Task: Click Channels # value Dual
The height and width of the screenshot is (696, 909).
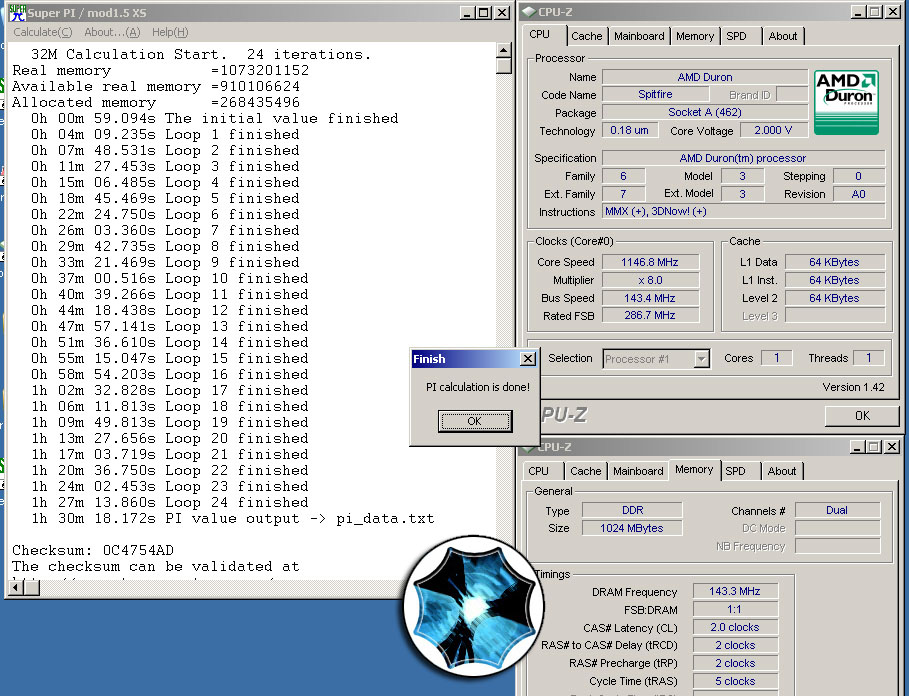Action: (x=837, y=510)
